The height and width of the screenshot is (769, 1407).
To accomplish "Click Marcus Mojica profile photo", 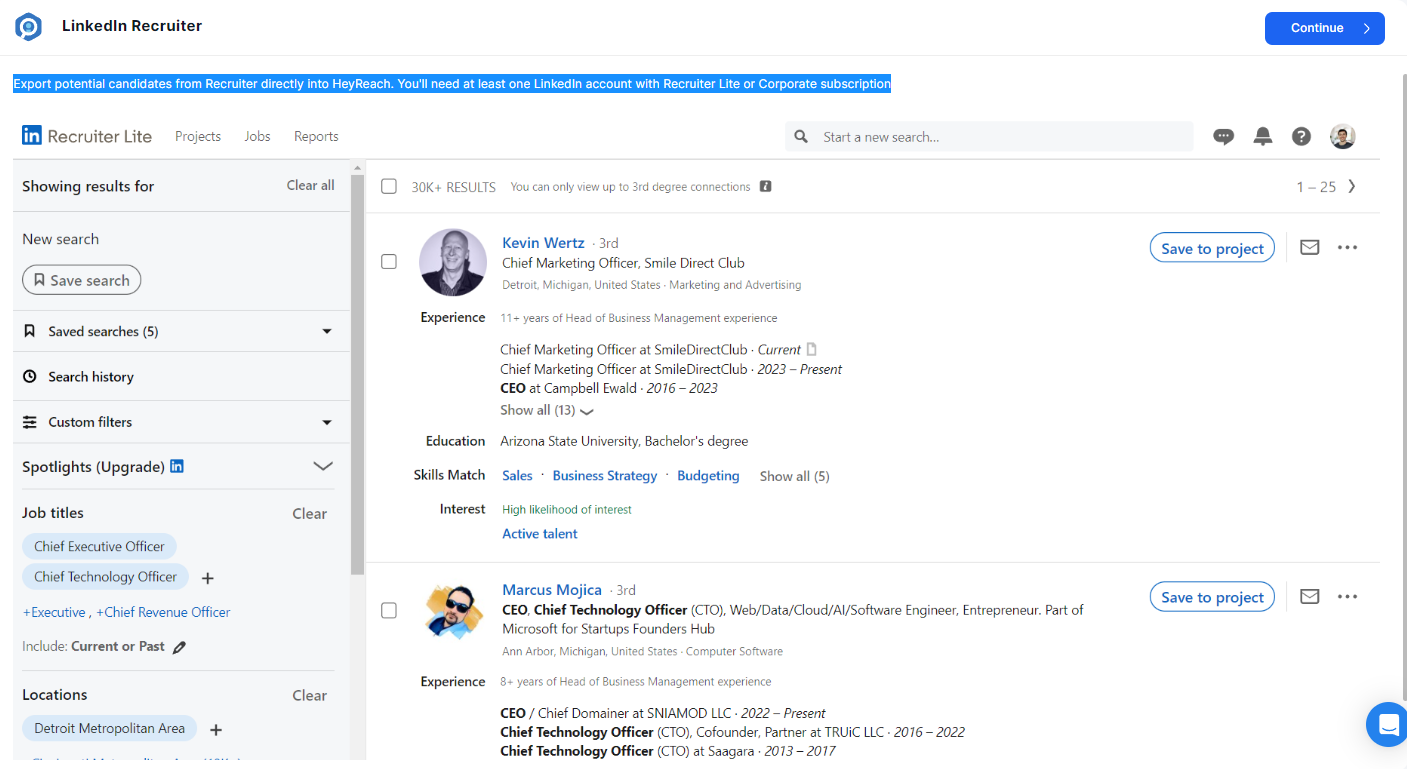I will click(453, 611).
